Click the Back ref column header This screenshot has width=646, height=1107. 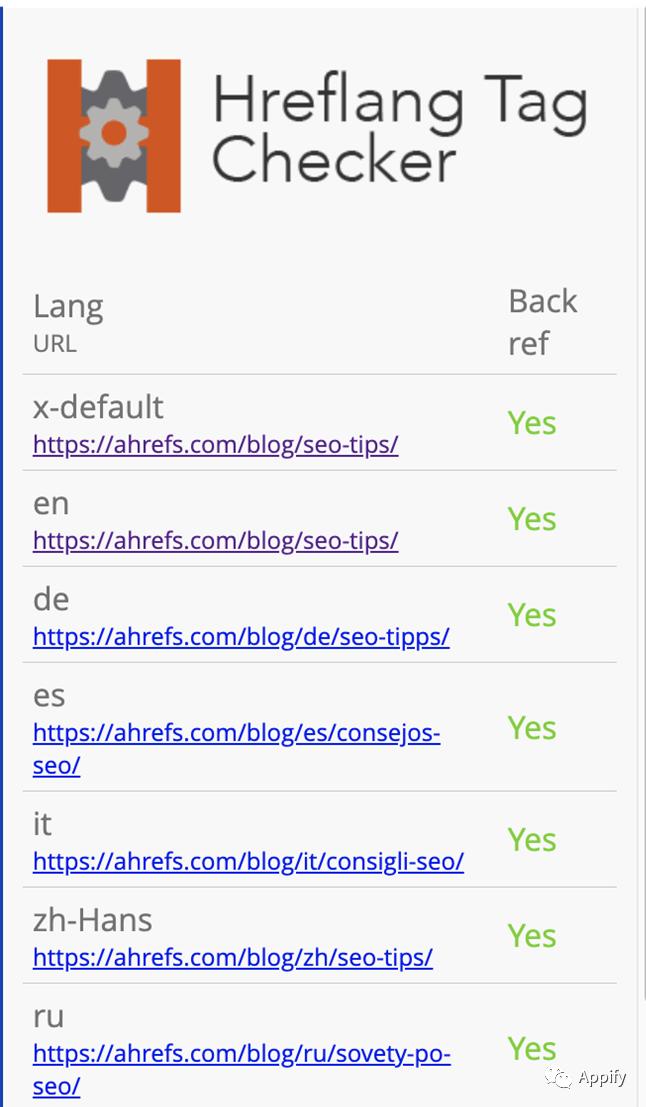point(542,321)
